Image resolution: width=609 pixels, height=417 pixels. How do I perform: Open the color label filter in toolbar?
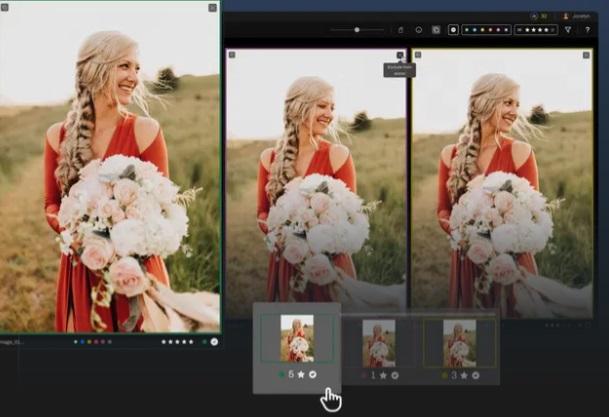pos(486,30)
